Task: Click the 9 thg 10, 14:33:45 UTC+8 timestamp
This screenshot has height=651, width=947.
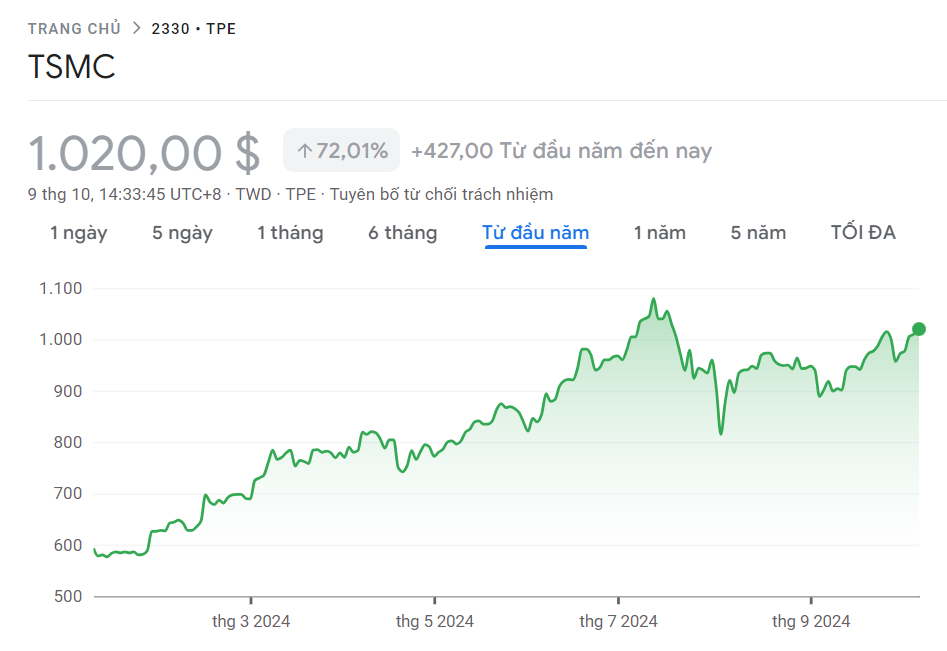Action: (x=124, y=194)
